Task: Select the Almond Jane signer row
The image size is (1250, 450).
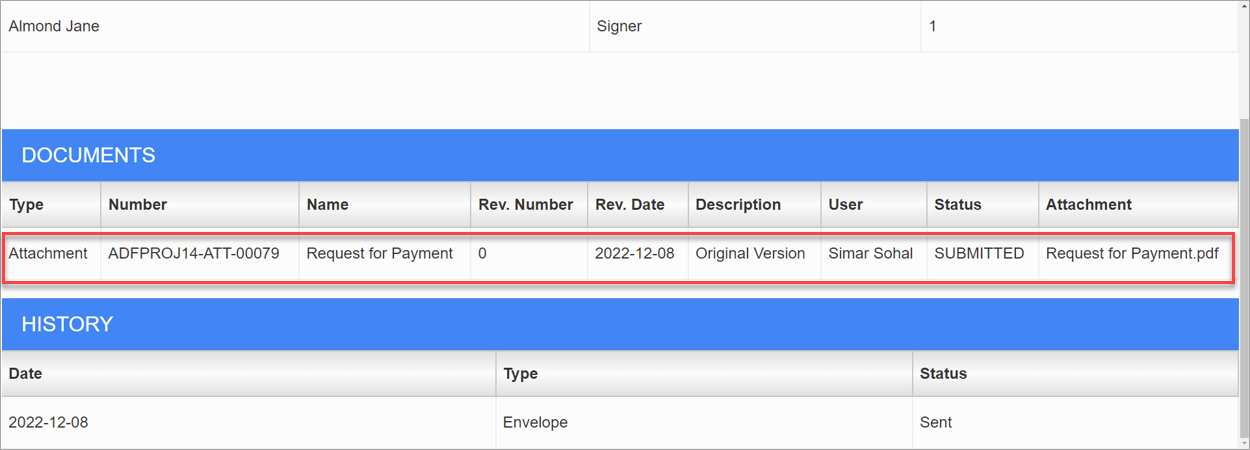Action: click(620, 27)
